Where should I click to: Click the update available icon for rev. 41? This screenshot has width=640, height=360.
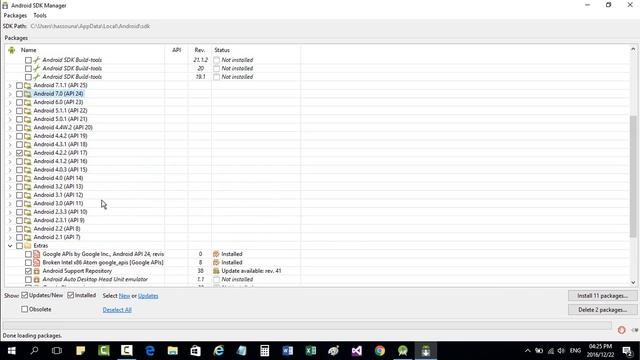pyautogui.click(x=216, y=271)
